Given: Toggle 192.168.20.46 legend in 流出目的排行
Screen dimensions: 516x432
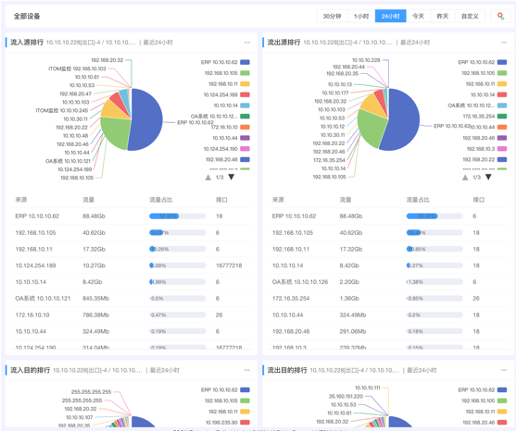Looking at the screenshot, I should coord(485,422).
